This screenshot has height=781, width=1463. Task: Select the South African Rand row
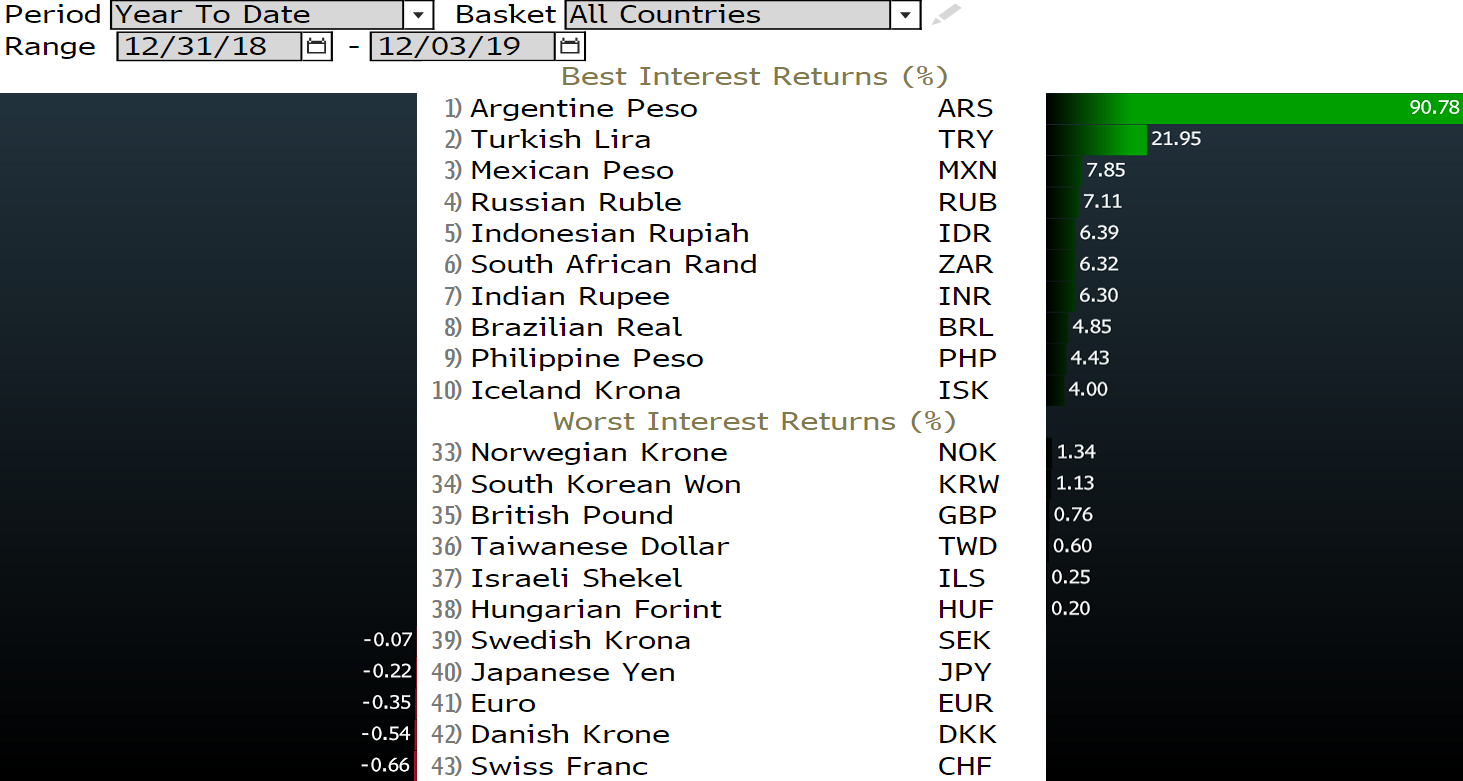click(x=731, y=264)
